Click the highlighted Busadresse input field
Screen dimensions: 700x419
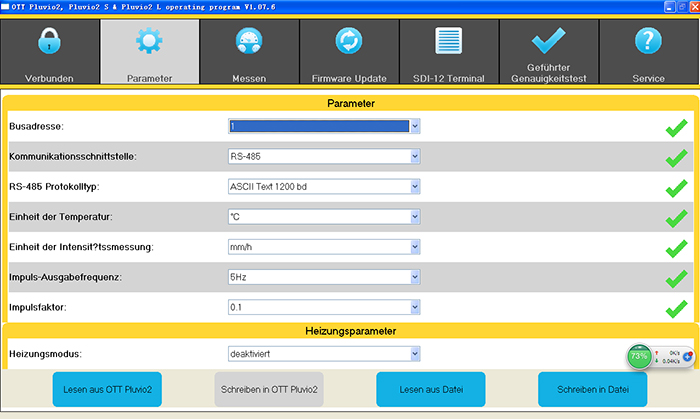[x=319, y=126]
